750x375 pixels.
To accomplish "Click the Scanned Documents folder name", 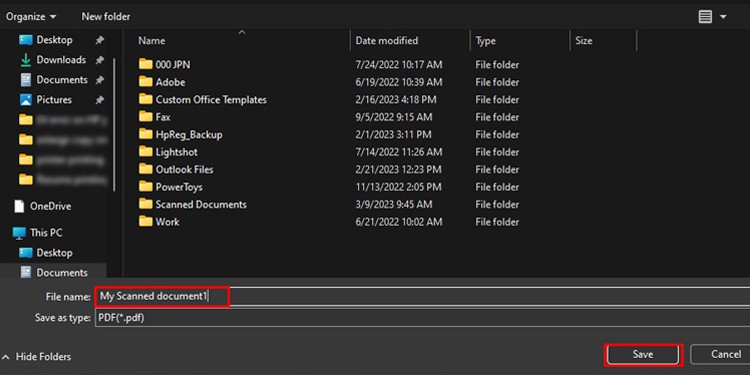I will click(x=201, y=205).
